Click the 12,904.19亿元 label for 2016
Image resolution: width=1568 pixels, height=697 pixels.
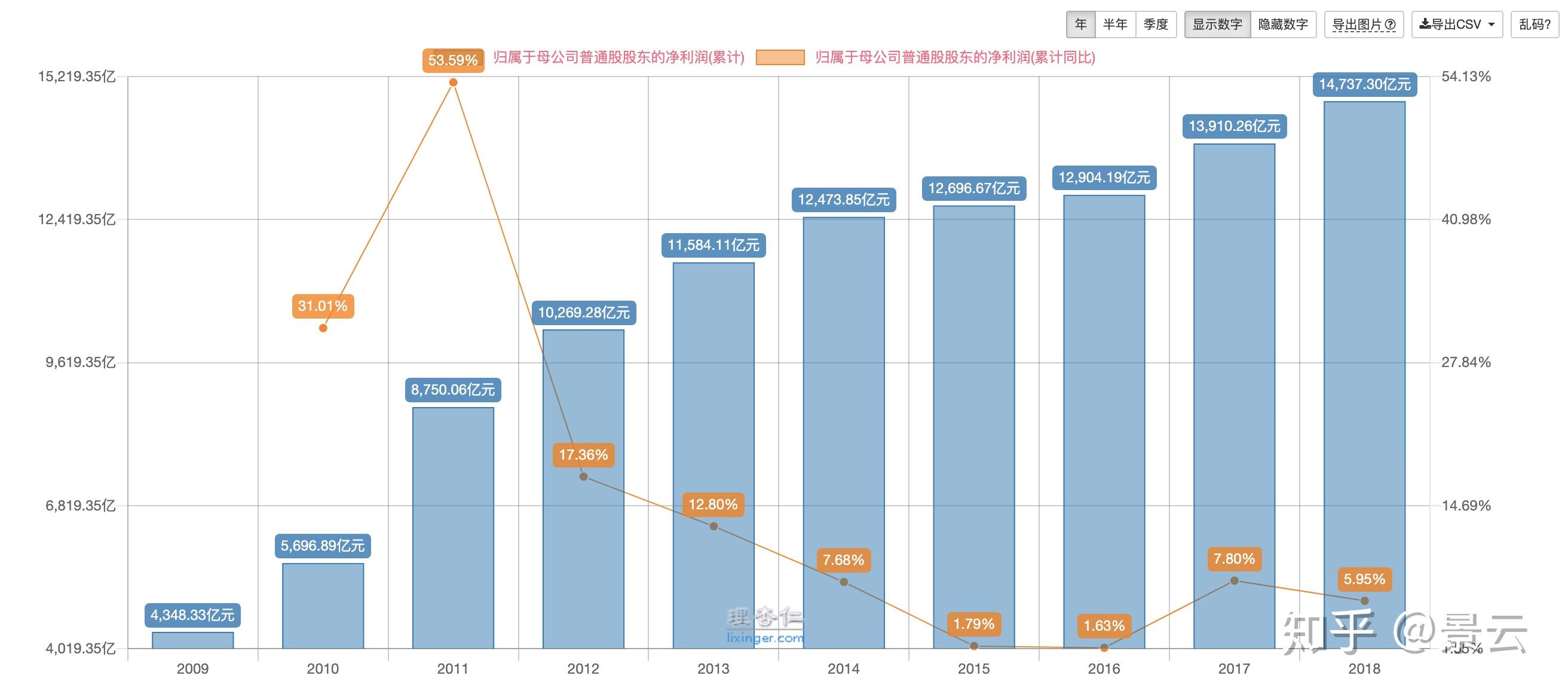[1104, 177]
